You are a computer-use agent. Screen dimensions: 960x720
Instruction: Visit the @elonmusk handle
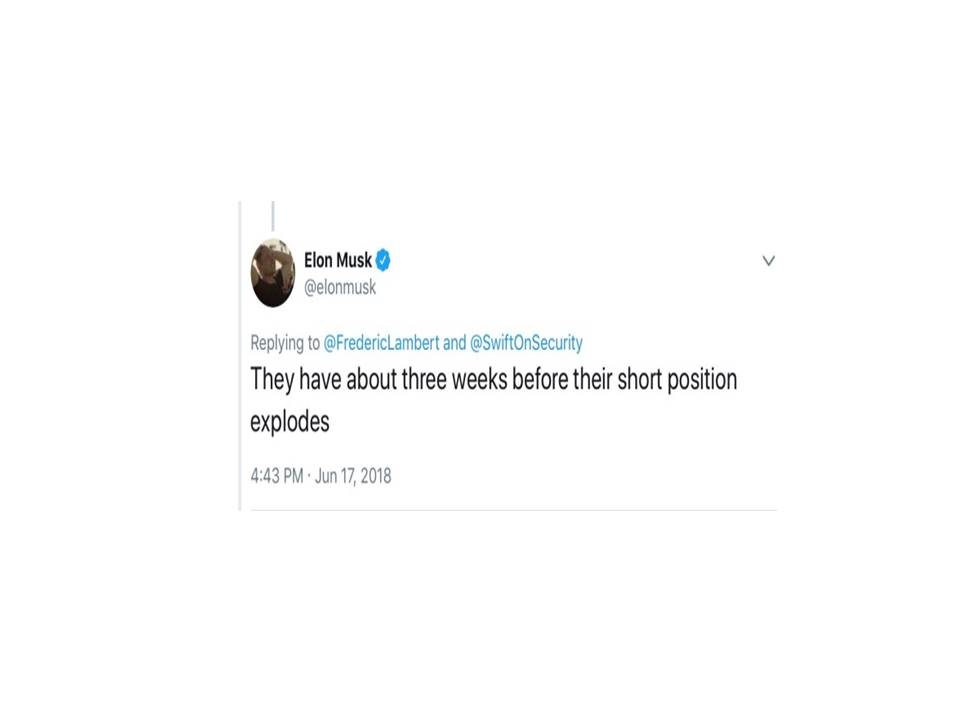point(340,287)
